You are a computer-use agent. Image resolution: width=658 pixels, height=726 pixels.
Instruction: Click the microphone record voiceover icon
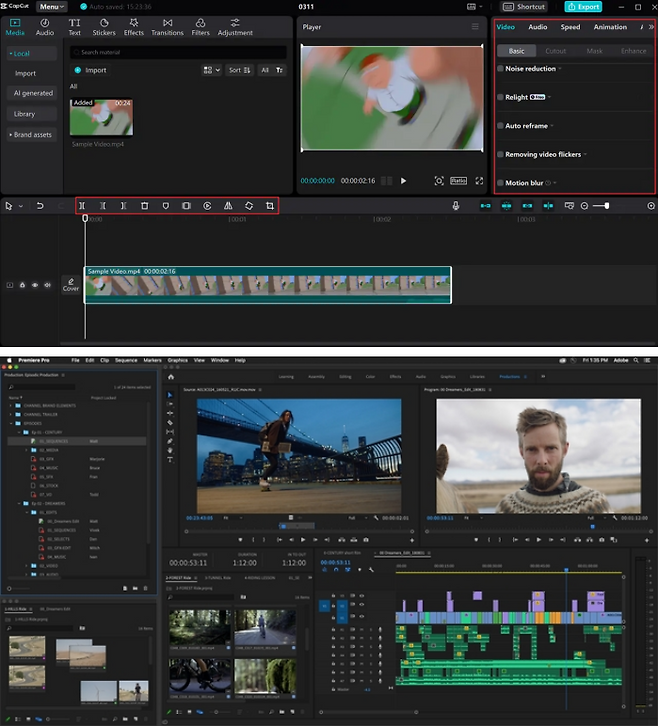456,206
